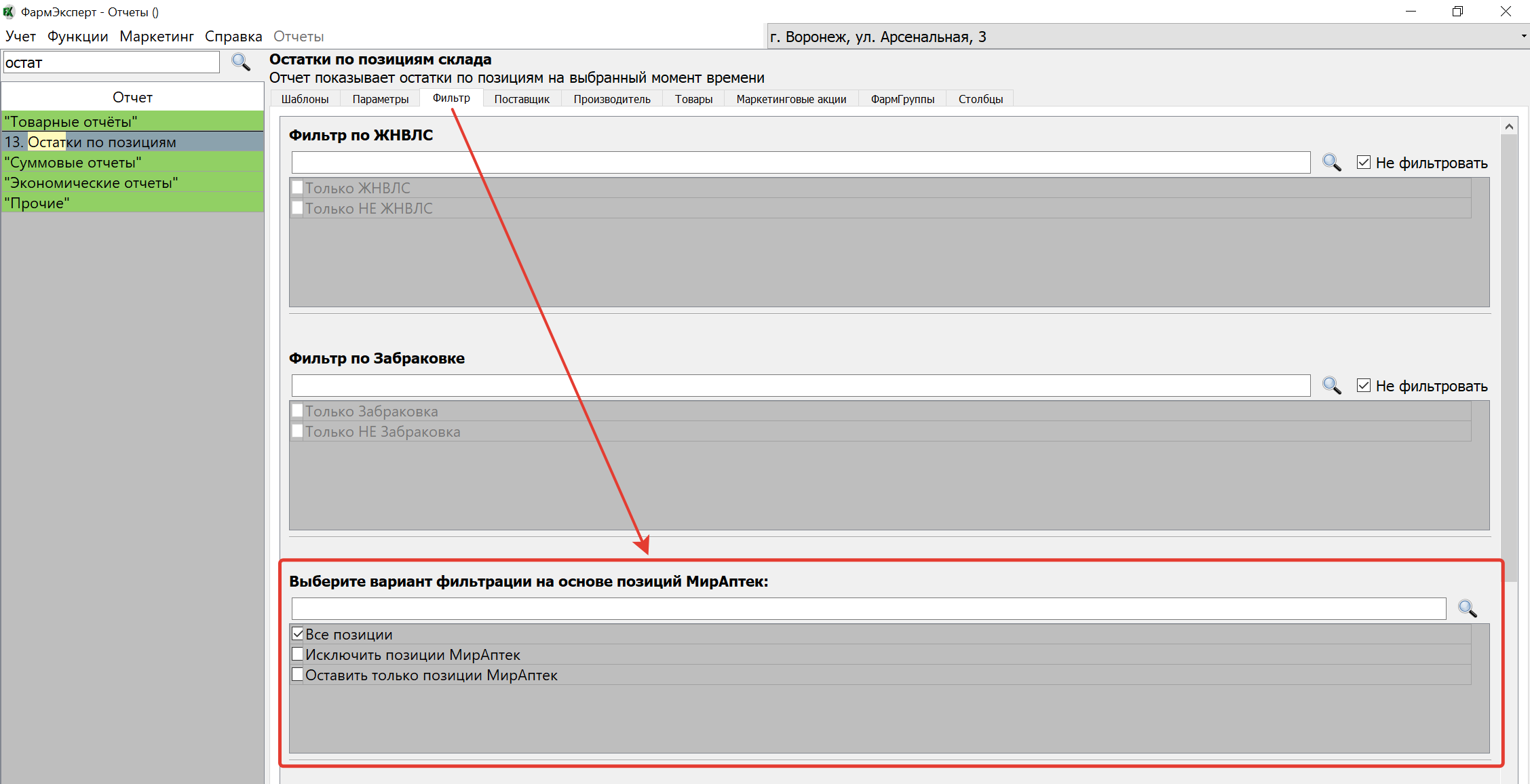Open the Маркетинг menu
This screenshot has width=1530, height=784.
pos(157,37)
